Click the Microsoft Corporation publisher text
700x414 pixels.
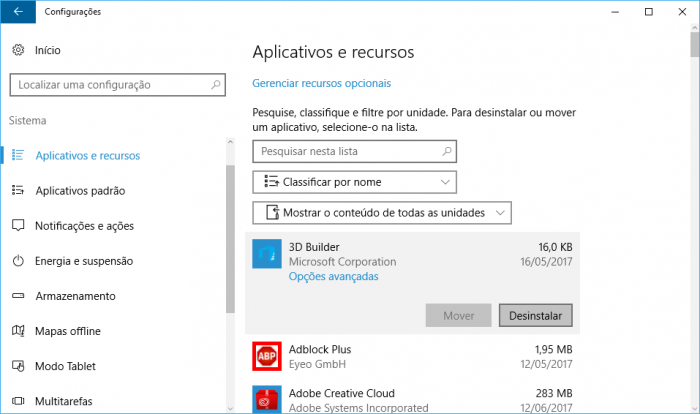point(342,262)
